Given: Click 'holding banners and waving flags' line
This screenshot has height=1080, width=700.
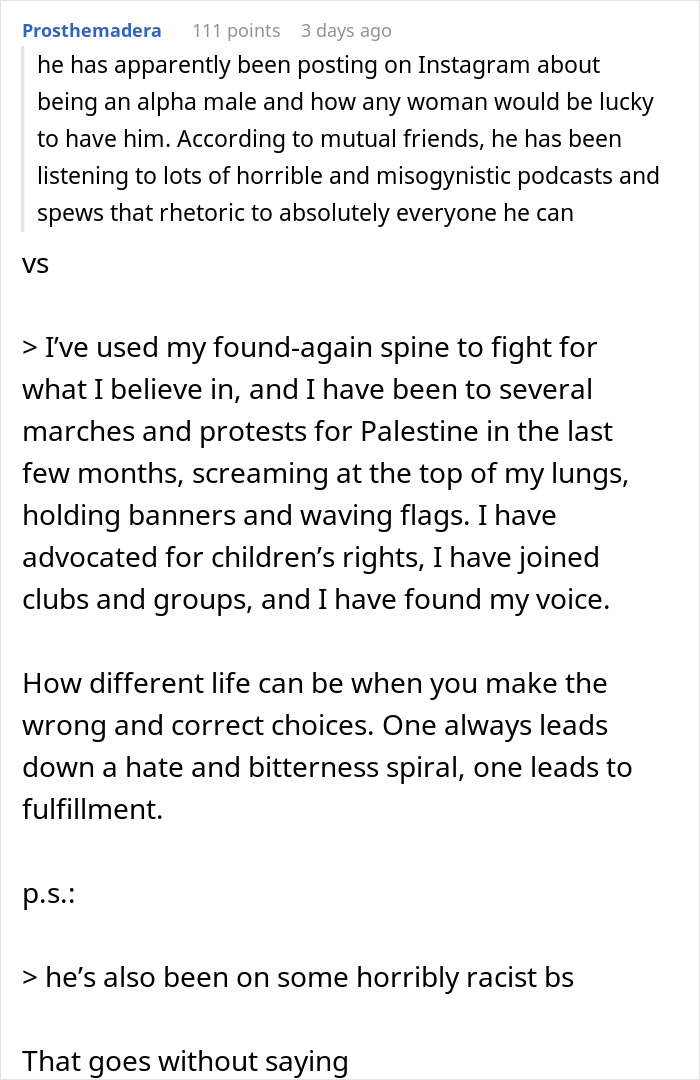Looking at the screenshot, I should point(289,515).
